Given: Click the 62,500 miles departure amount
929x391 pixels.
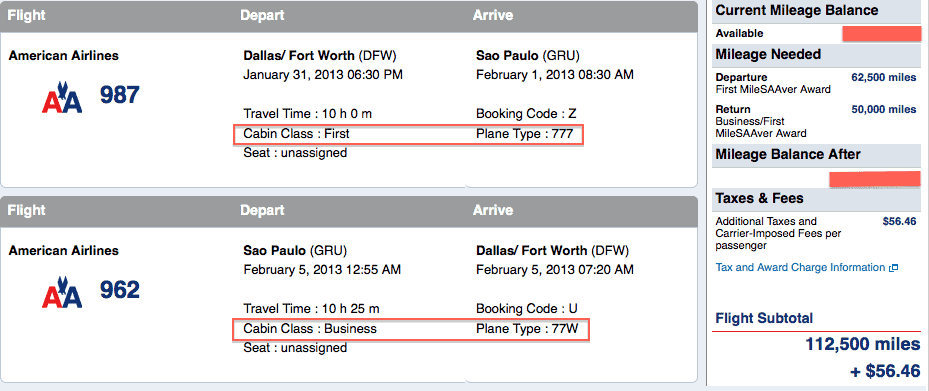Looking at the screenshot, I should click(x=883, y=78).
